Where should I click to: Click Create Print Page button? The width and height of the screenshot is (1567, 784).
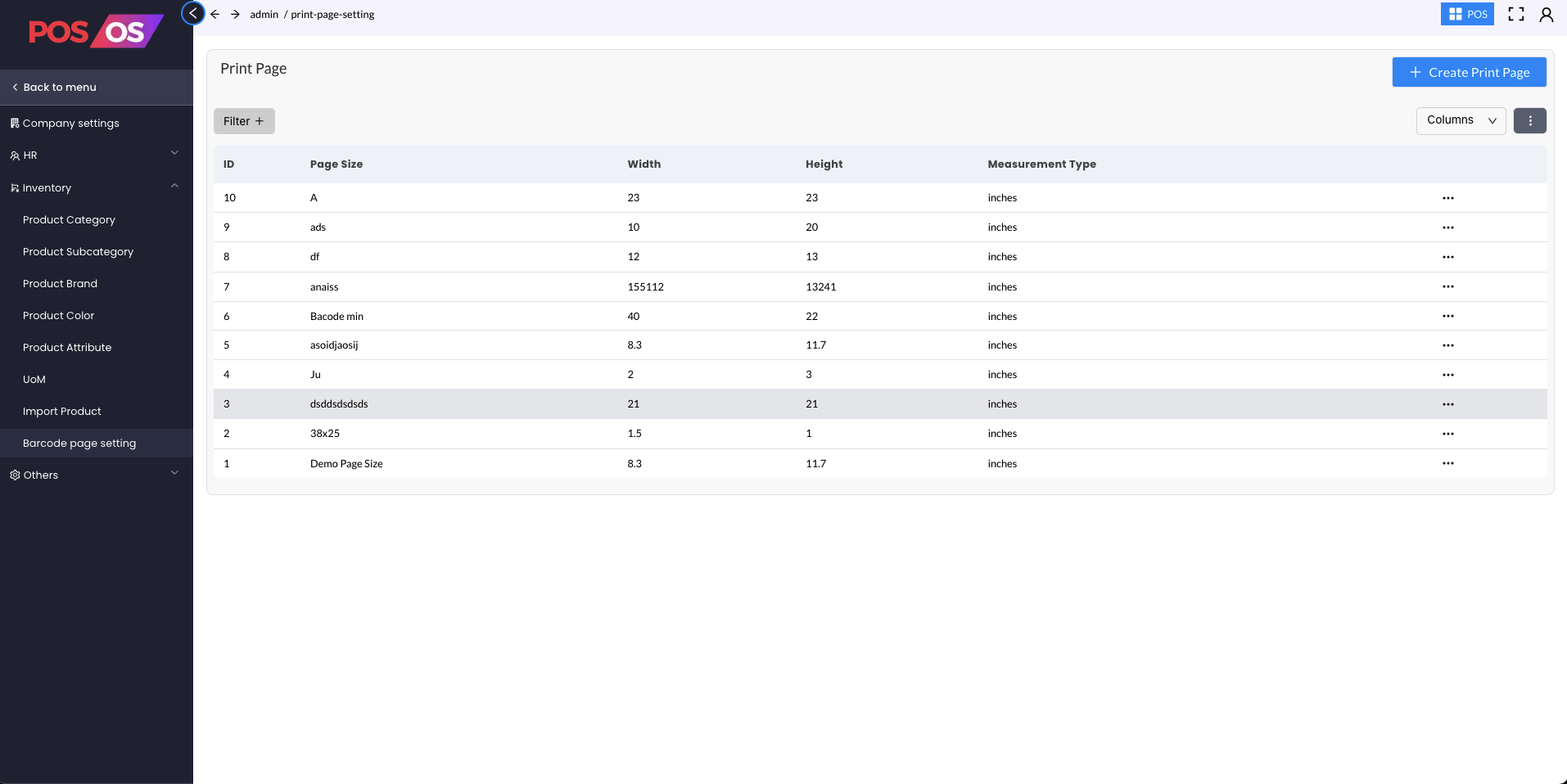click(x=1469, y=72)
